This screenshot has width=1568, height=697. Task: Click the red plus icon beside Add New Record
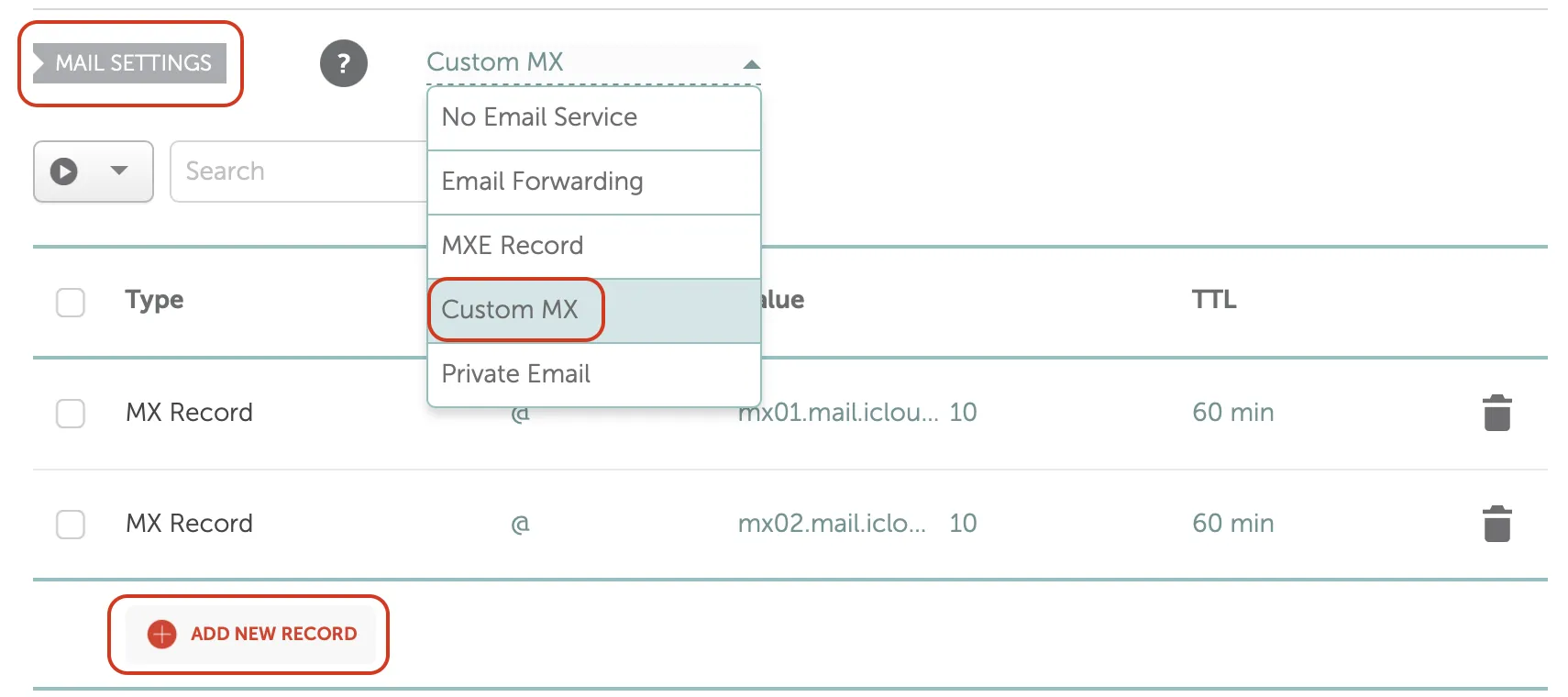[x=162, y=634]
